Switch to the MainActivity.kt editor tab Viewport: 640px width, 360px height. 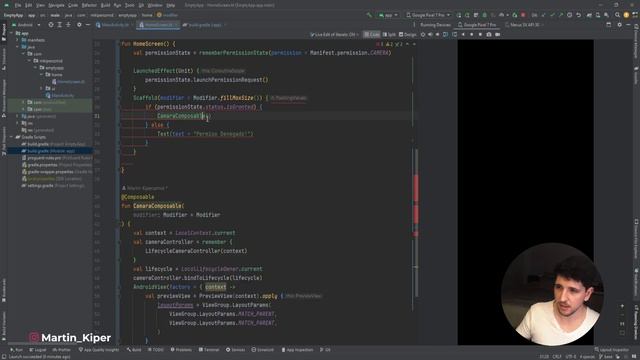click(115, 25)
